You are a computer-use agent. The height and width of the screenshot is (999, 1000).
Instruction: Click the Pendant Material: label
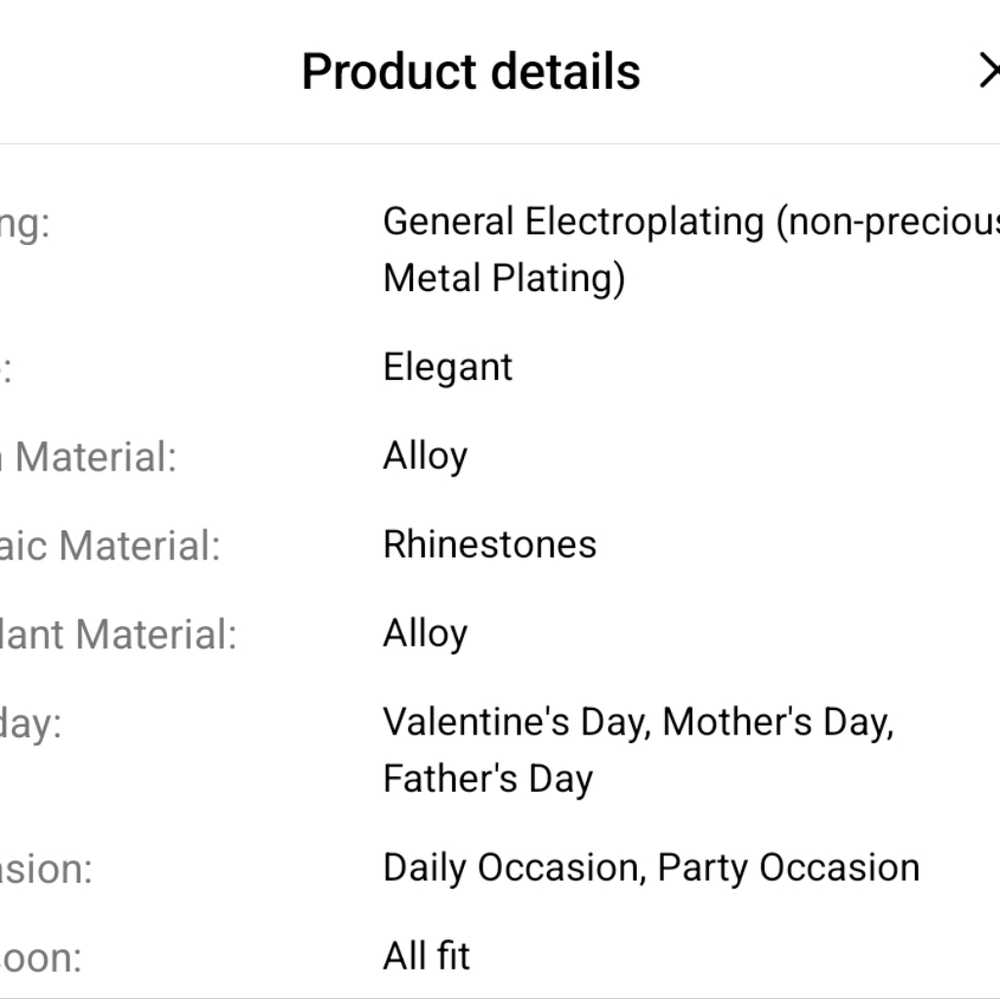coord(118,635)
